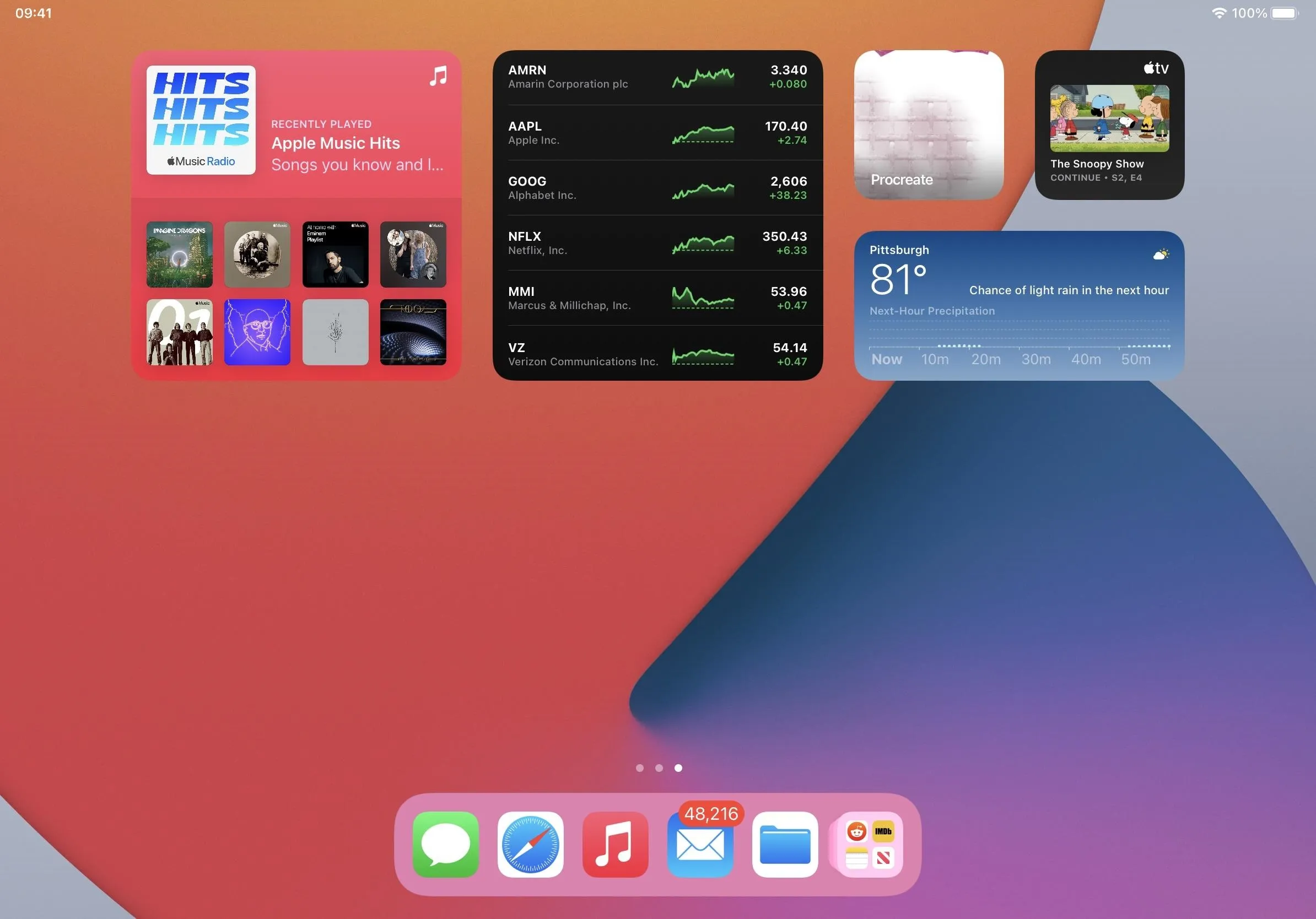The image size is (1316, 919).
Task: Open The Snoopy Show episode thumbnail
Action: pos(1109,118)
